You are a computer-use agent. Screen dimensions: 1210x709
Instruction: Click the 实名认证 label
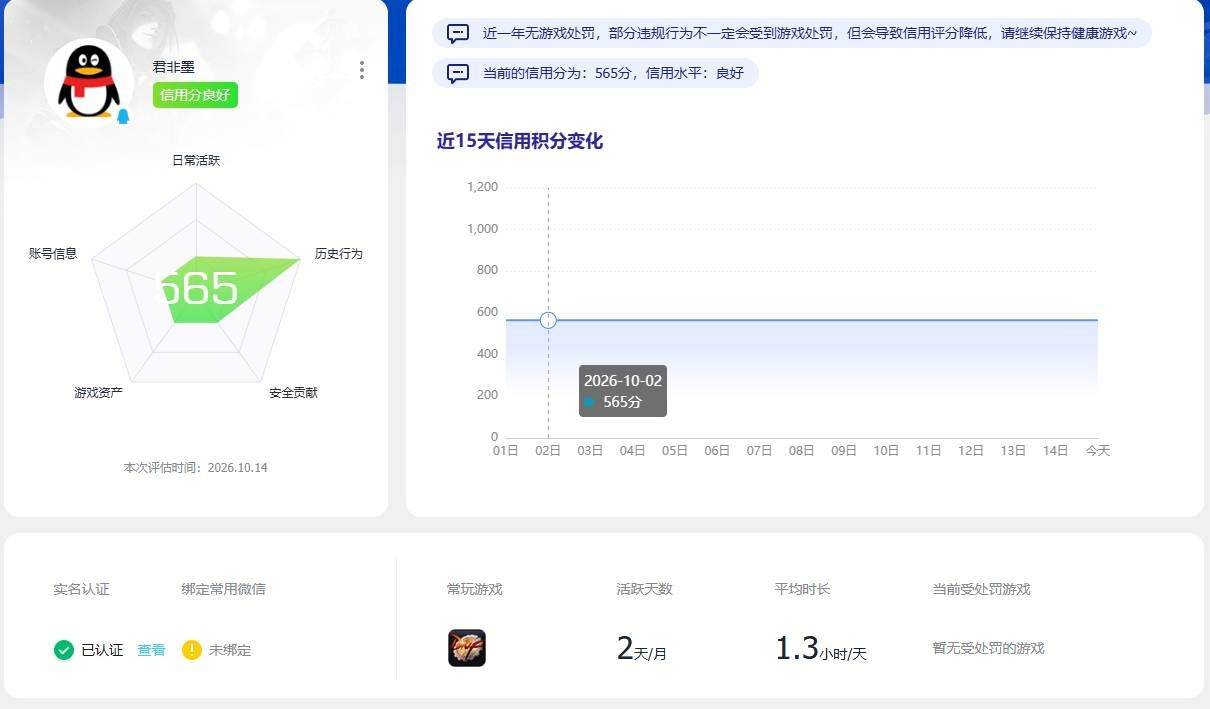(82, 589)
